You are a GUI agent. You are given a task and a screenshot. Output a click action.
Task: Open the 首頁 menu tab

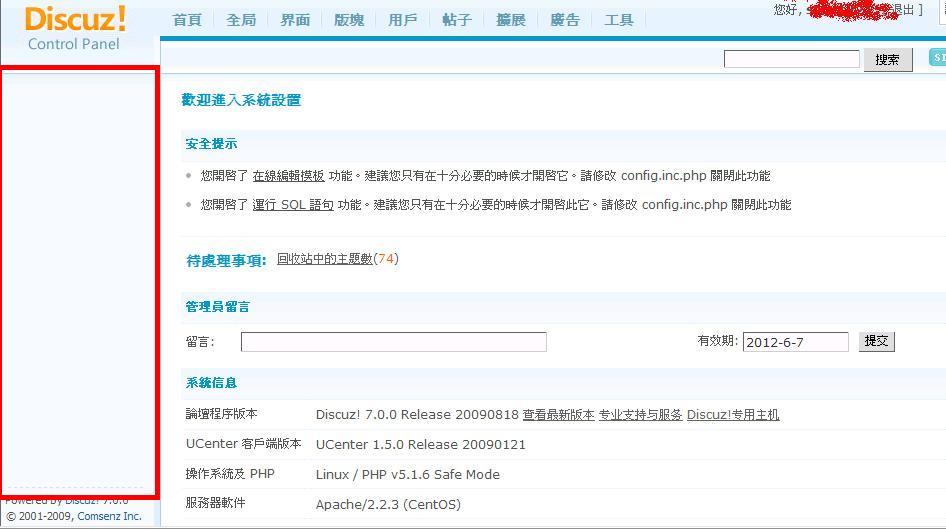(187, 20)
